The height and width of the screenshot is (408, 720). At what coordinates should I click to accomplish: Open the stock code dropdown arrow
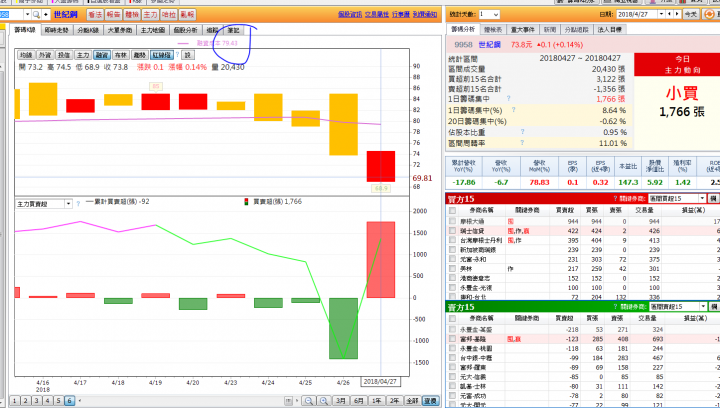tap(27, 15)
